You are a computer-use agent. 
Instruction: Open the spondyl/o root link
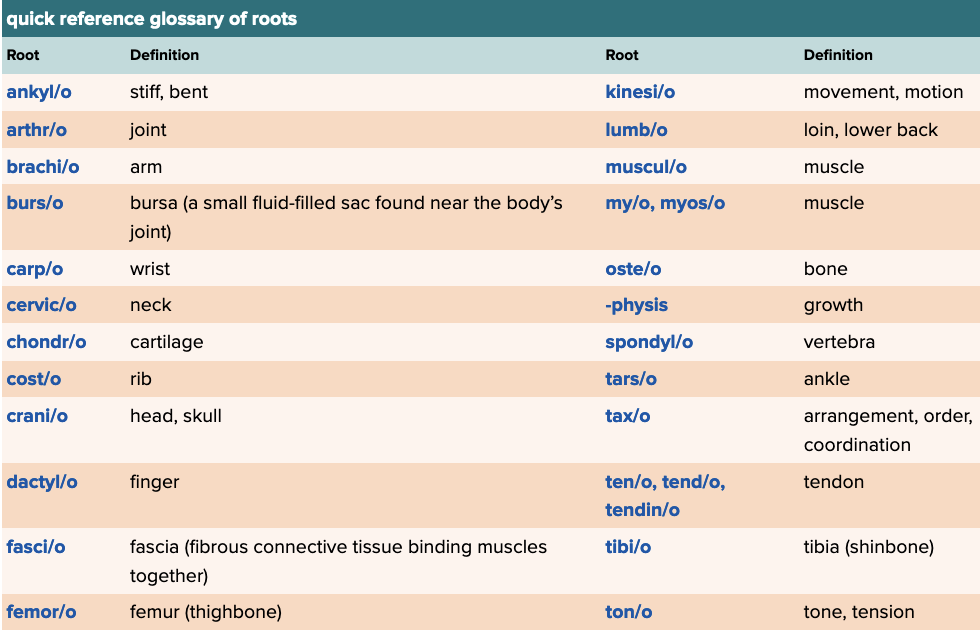coord(649,342)
